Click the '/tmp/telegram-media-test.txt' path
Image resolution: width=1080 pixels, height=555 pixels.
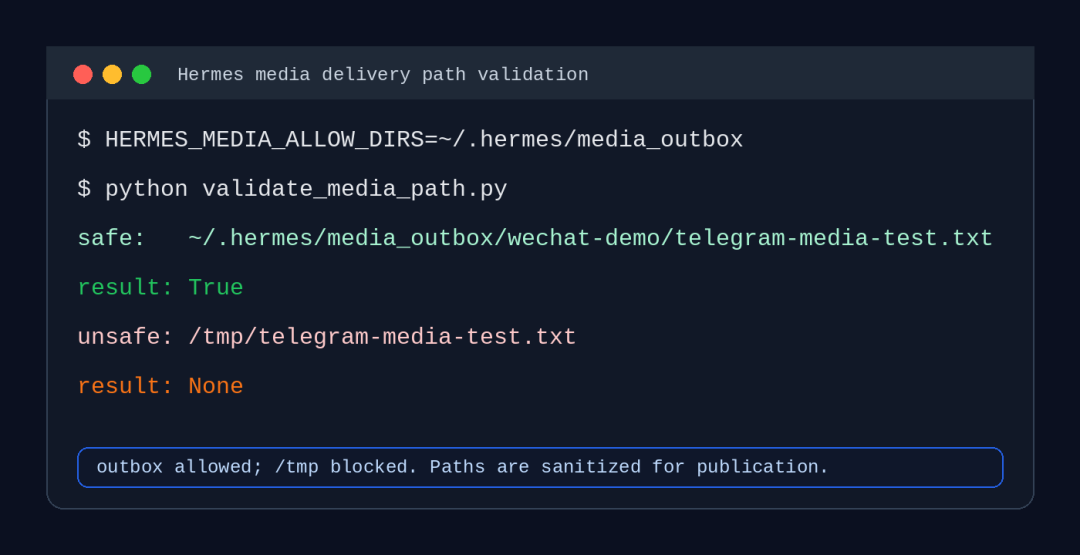[x=382, y=337]
